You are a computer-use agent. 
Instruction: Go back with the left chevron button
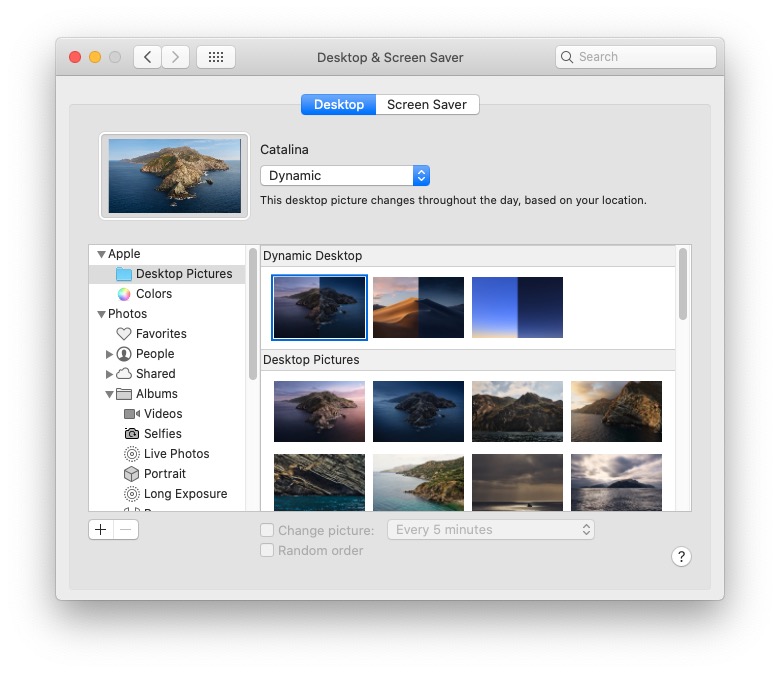[x=147, y=57]
